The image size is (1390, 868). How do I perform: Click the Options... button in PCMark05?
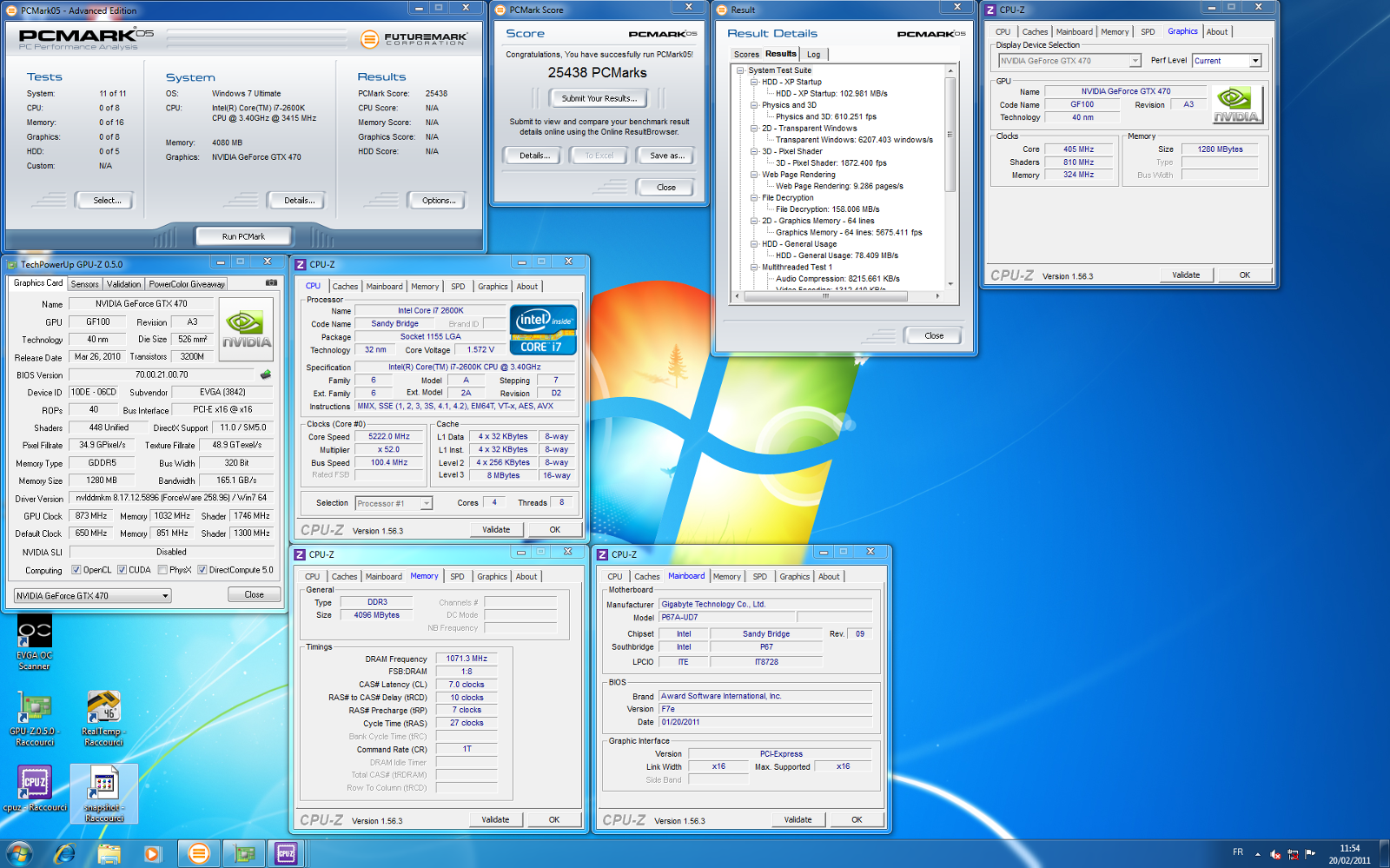[x=439, y=201]
